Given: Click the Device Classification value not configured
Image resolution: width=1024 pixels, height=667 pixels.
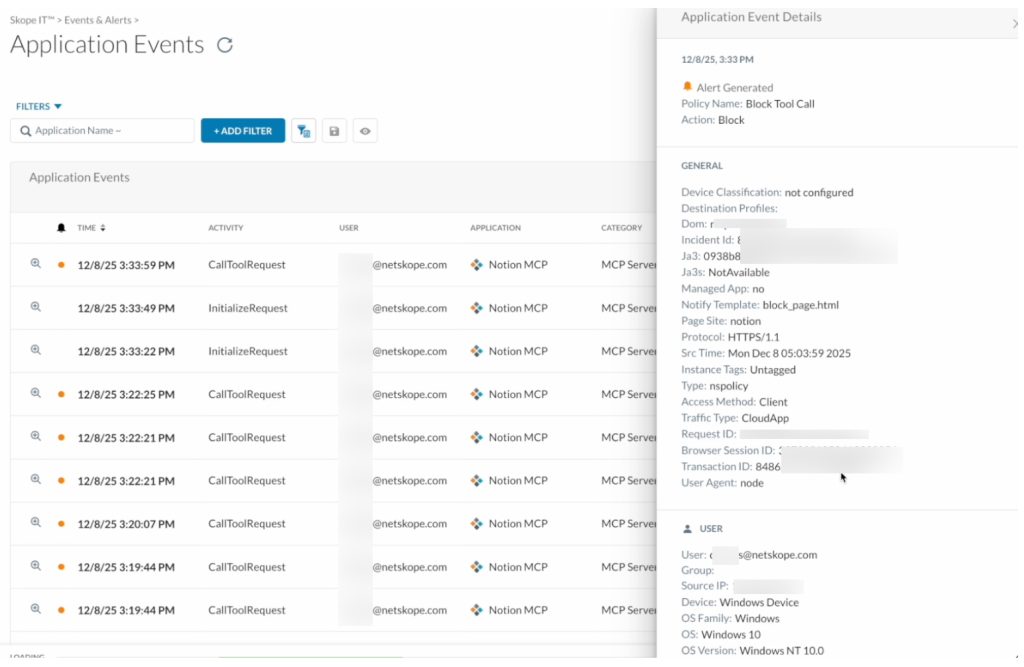Looking at the screenshot, I should pyautogui.click(x=819, y=193).
